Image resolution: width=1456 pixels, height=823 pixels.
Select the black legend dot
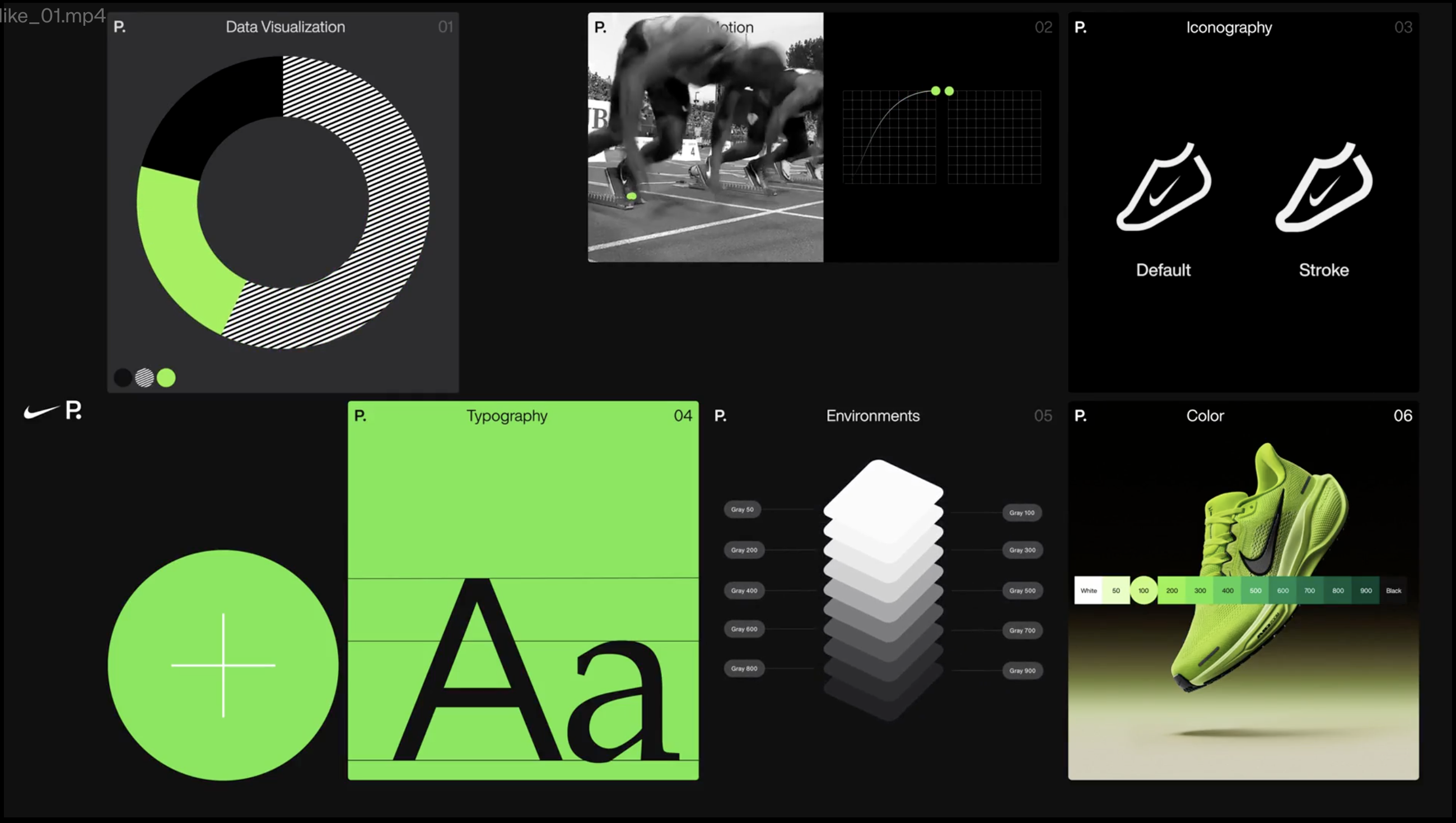123,377
